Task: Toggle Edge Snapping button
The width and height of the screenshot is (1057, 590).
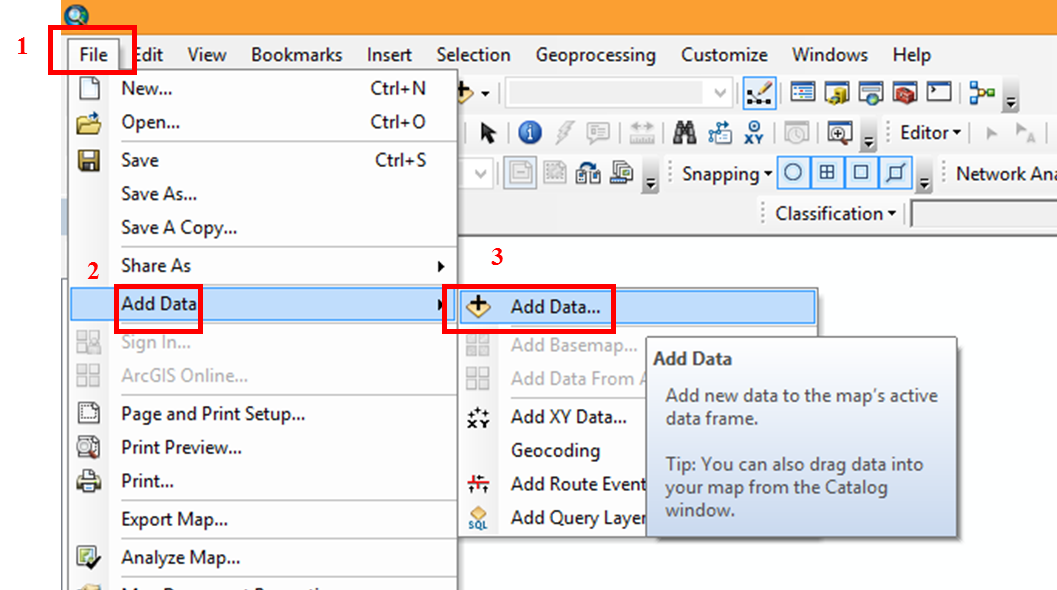Action: (x=895, y=173)
